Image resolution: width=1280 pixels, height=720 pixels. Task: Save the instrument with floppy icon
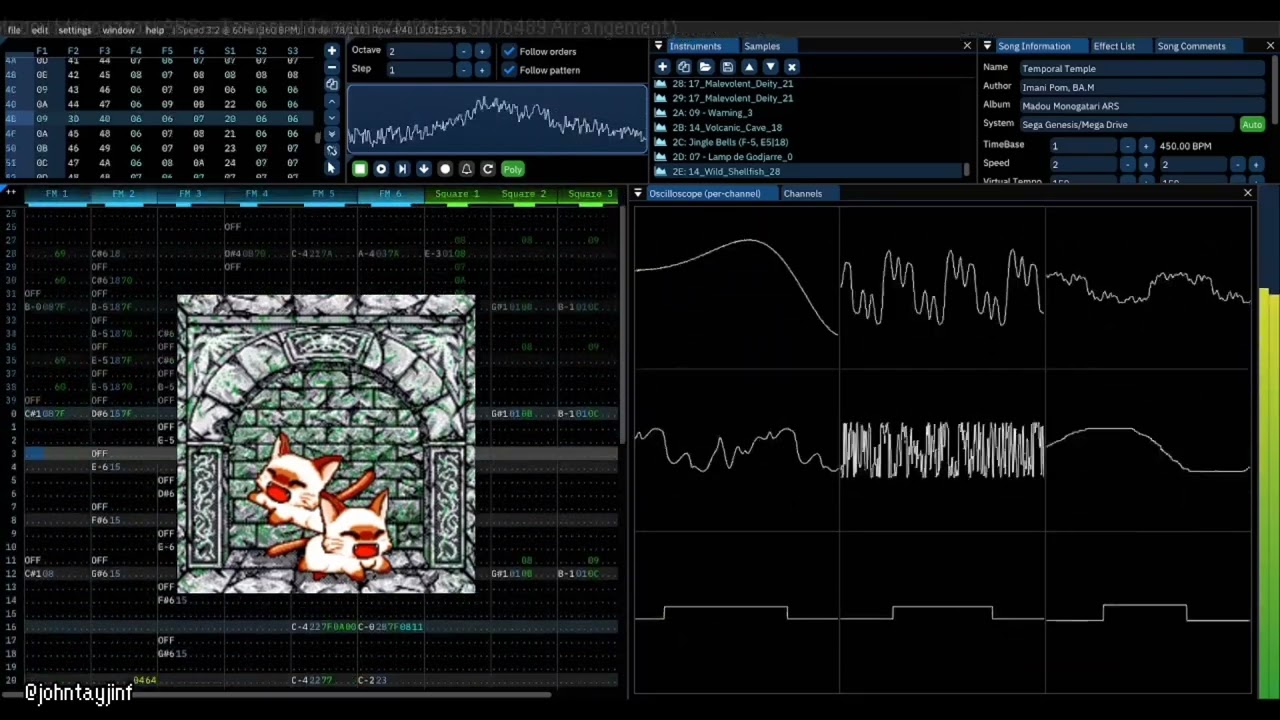(x=727, y=67)
